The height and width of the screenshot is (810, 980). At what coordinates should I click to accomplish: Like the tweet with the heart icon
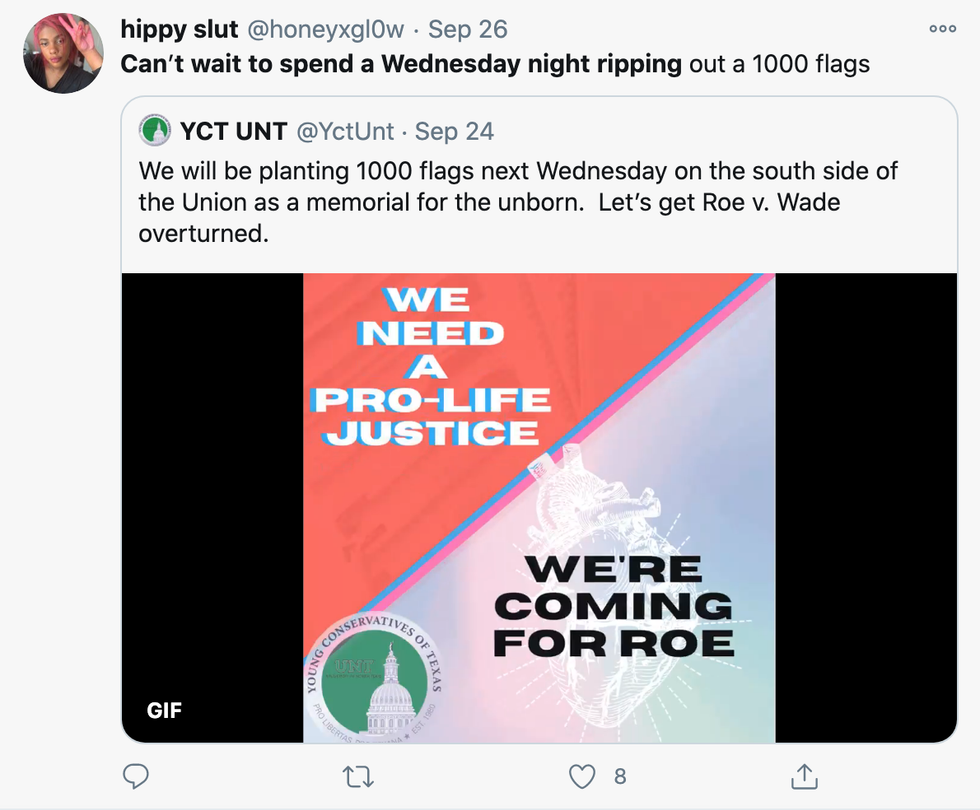coord(580,776)
